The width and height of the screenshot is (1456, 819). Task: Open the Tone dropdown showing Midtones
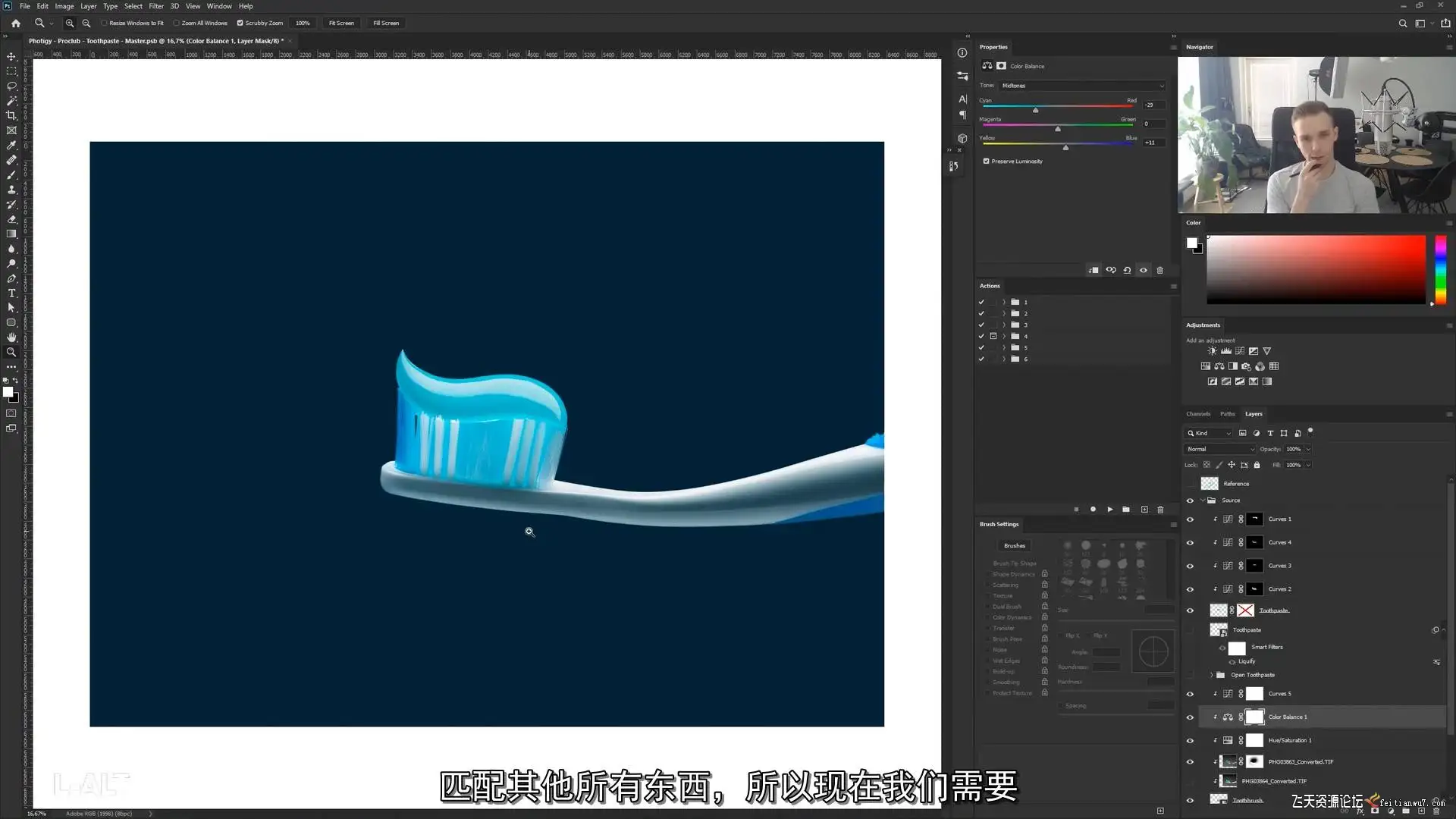[x=1082, y=86]
